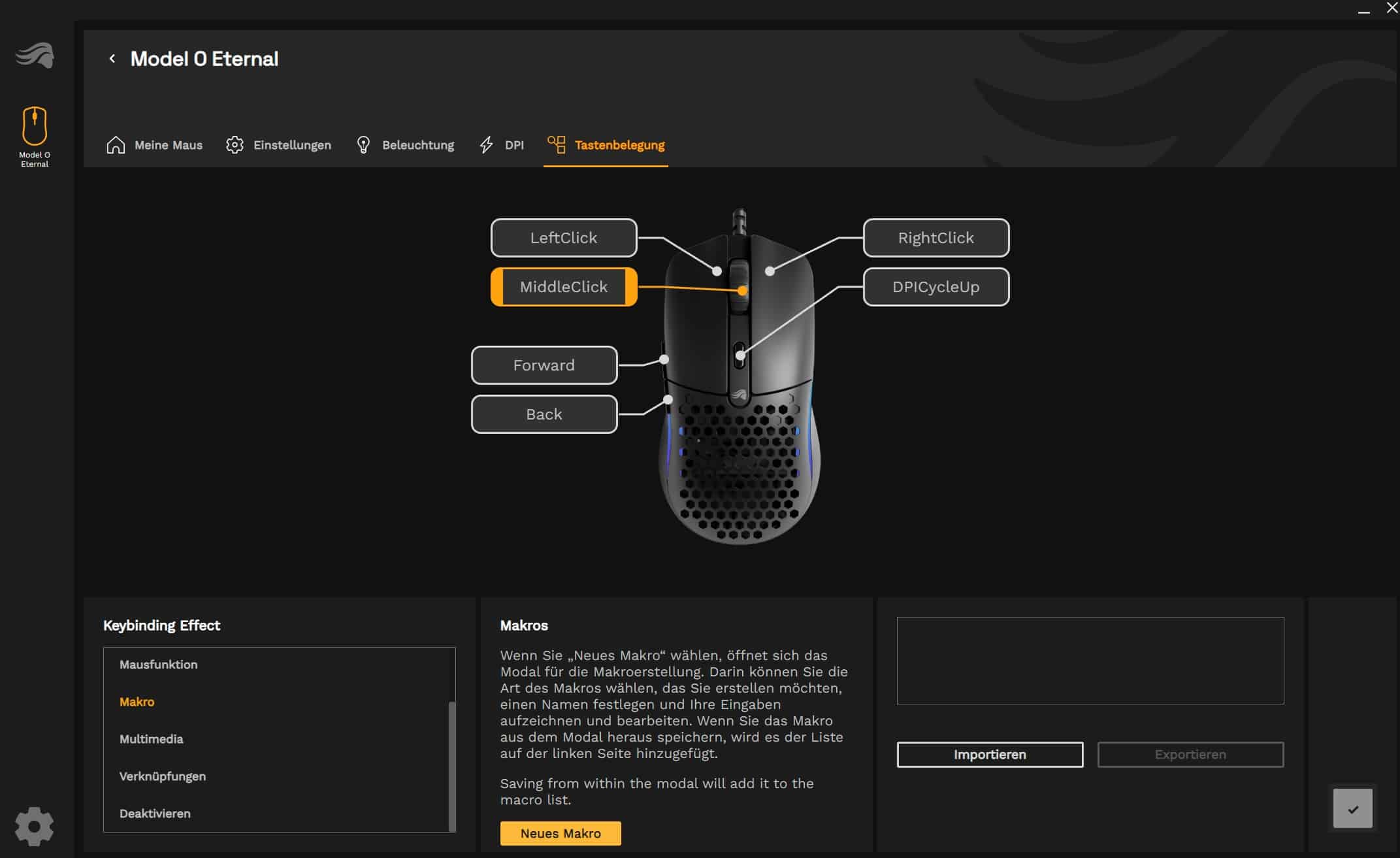Select the DPICycleUp button assignment
This screenshot has width=1400, height=858.
(x=936, y=287)
